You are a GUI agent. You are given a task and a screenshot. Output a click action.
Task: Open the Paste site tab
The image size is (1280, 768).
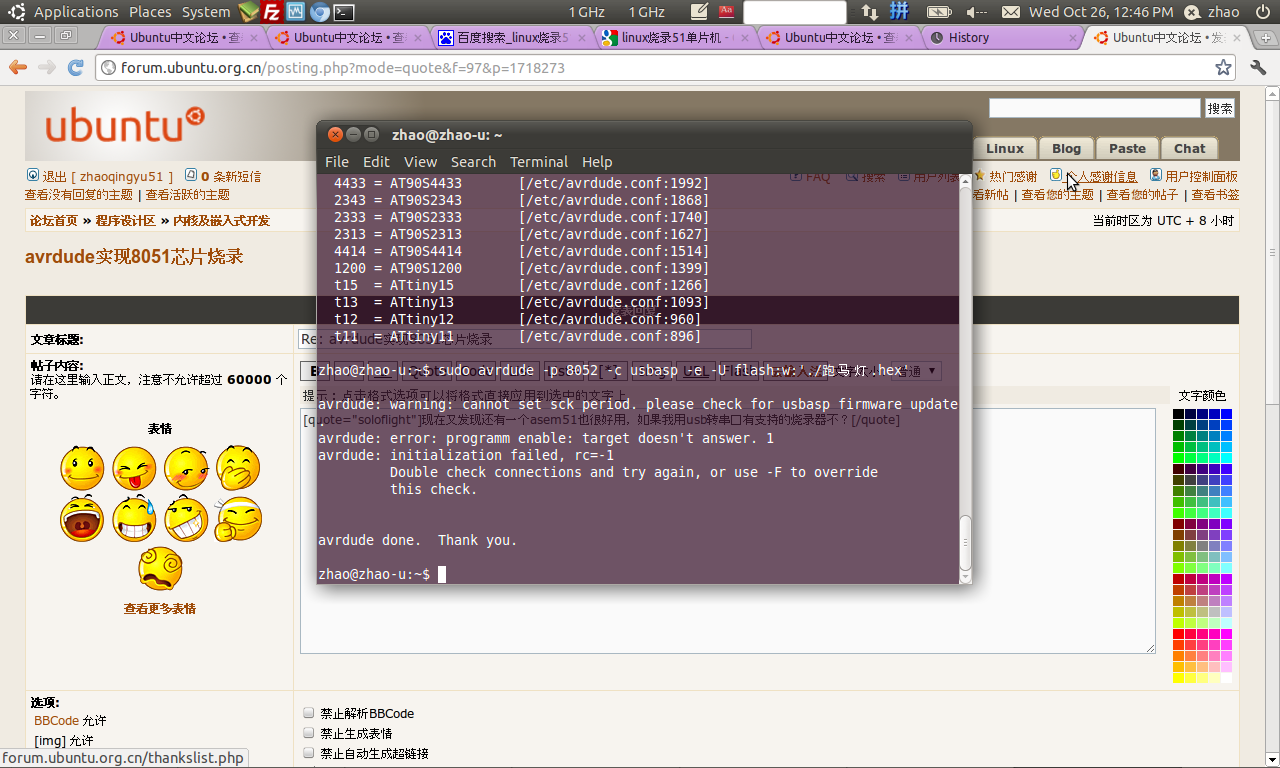1127,148
